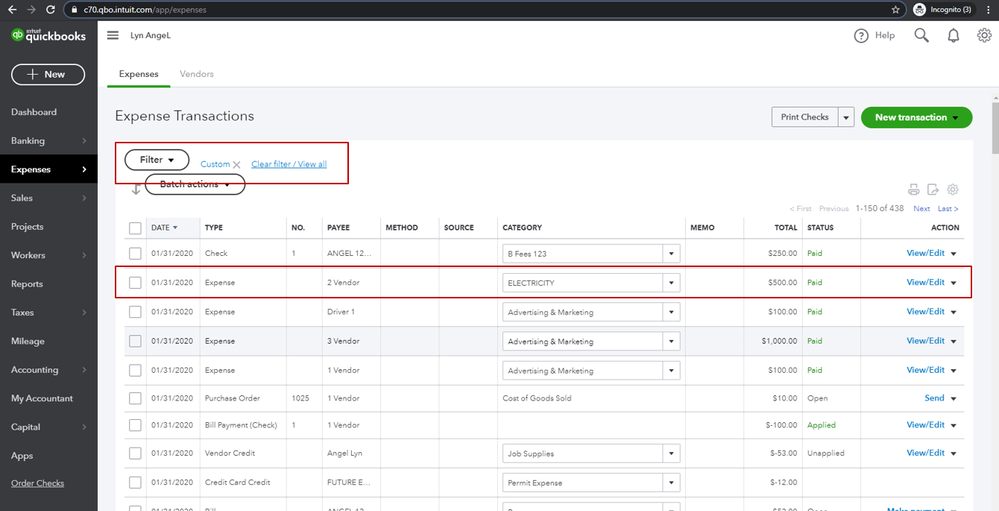
Task: Open action arrow next to Send
Action: pyautogui.click(x=954, y=399)
